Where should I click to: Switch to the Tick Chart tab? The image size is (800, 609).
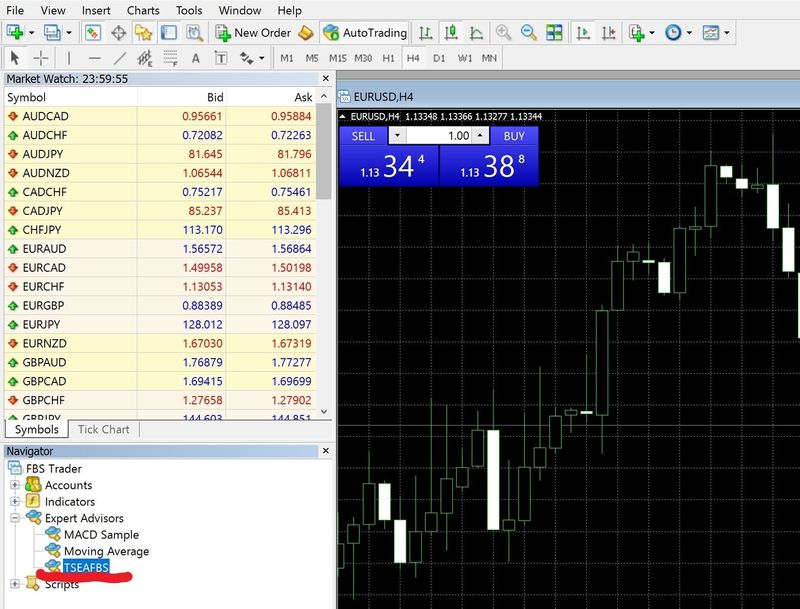[x=104, y=429]
